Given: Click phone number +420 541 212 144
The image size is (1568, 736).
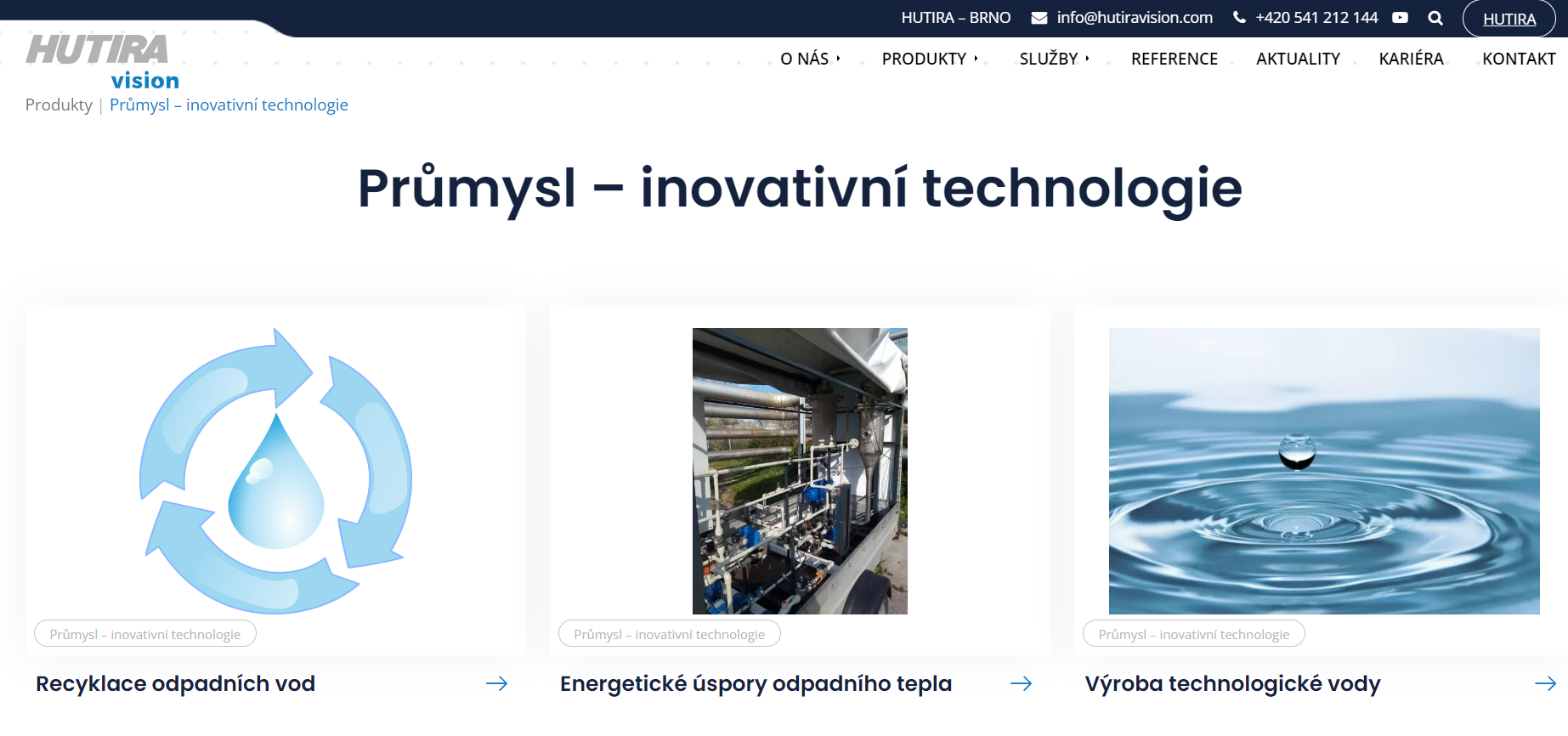Looking at the screenshot, I should tap(1316, 17).
